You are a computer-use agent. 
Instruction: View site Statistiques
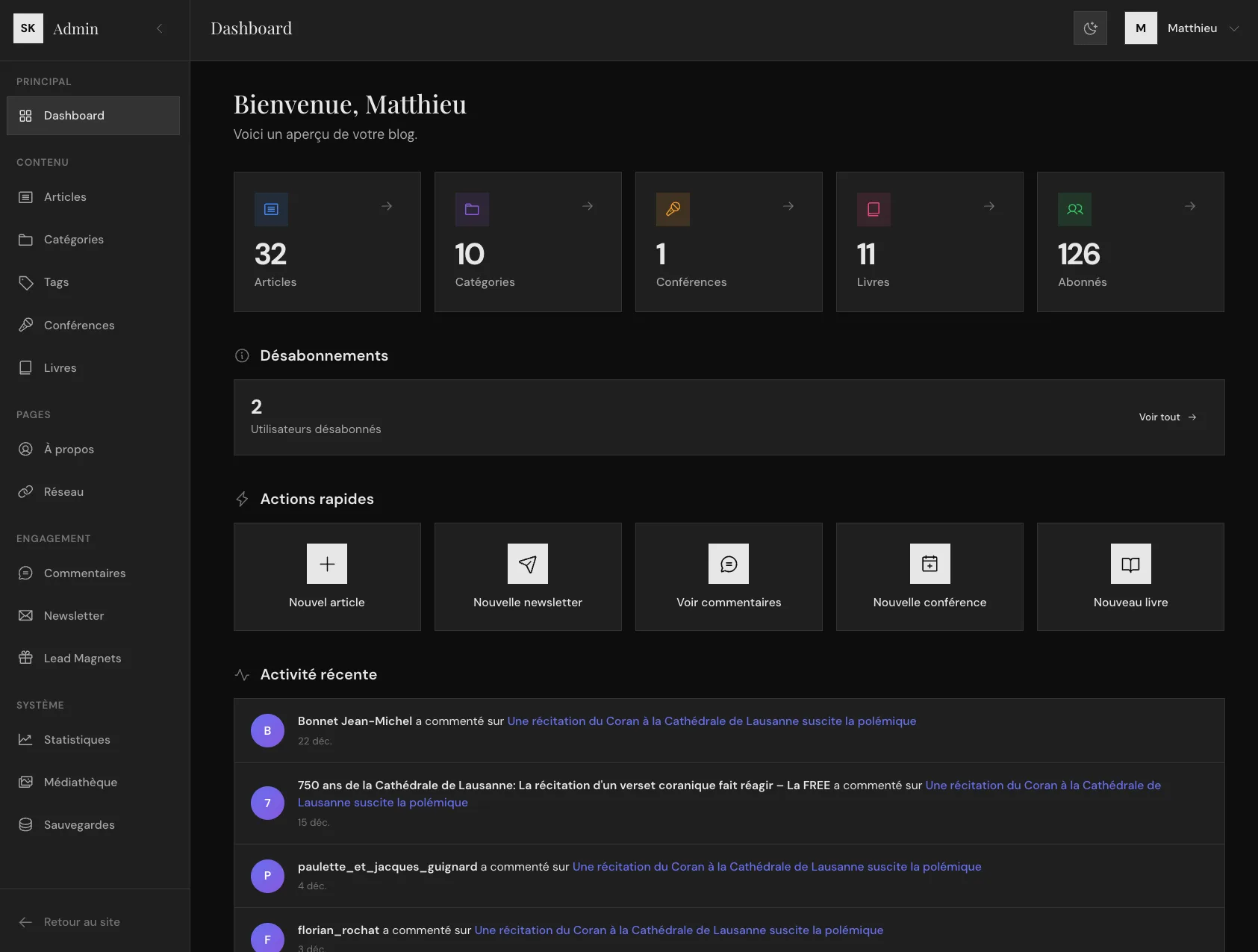click(x=76, y=739)
